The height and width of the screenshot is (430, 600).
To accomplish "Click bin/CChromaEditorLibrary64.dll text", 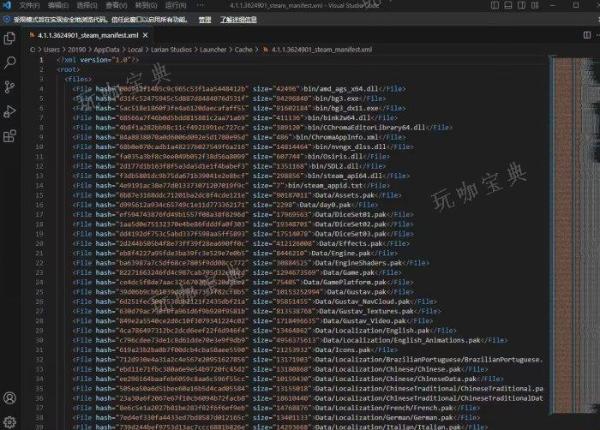I will pos(365,127).
